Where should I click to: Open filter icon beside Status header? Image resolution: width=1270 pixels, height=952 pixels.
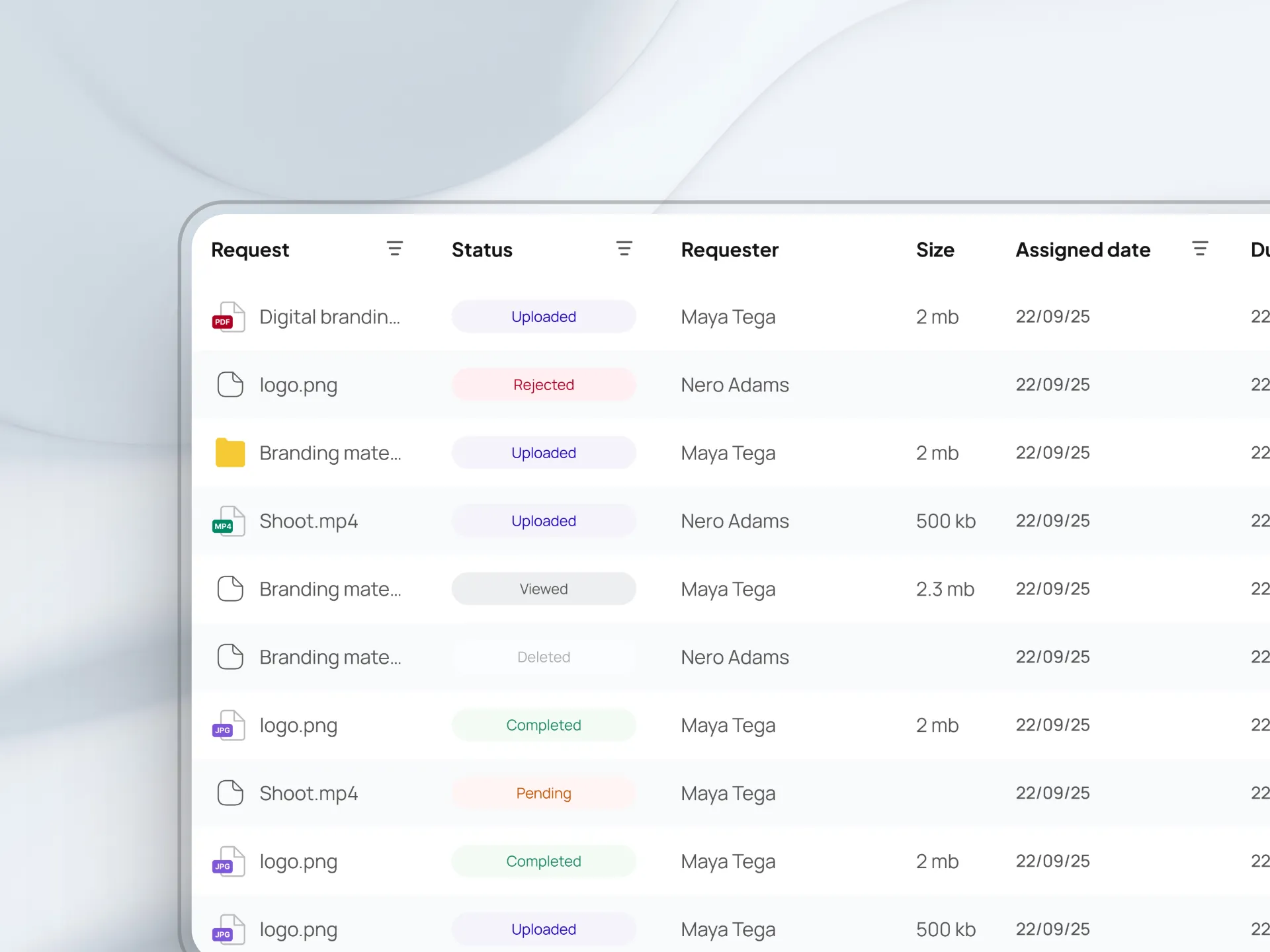(624, 249)
